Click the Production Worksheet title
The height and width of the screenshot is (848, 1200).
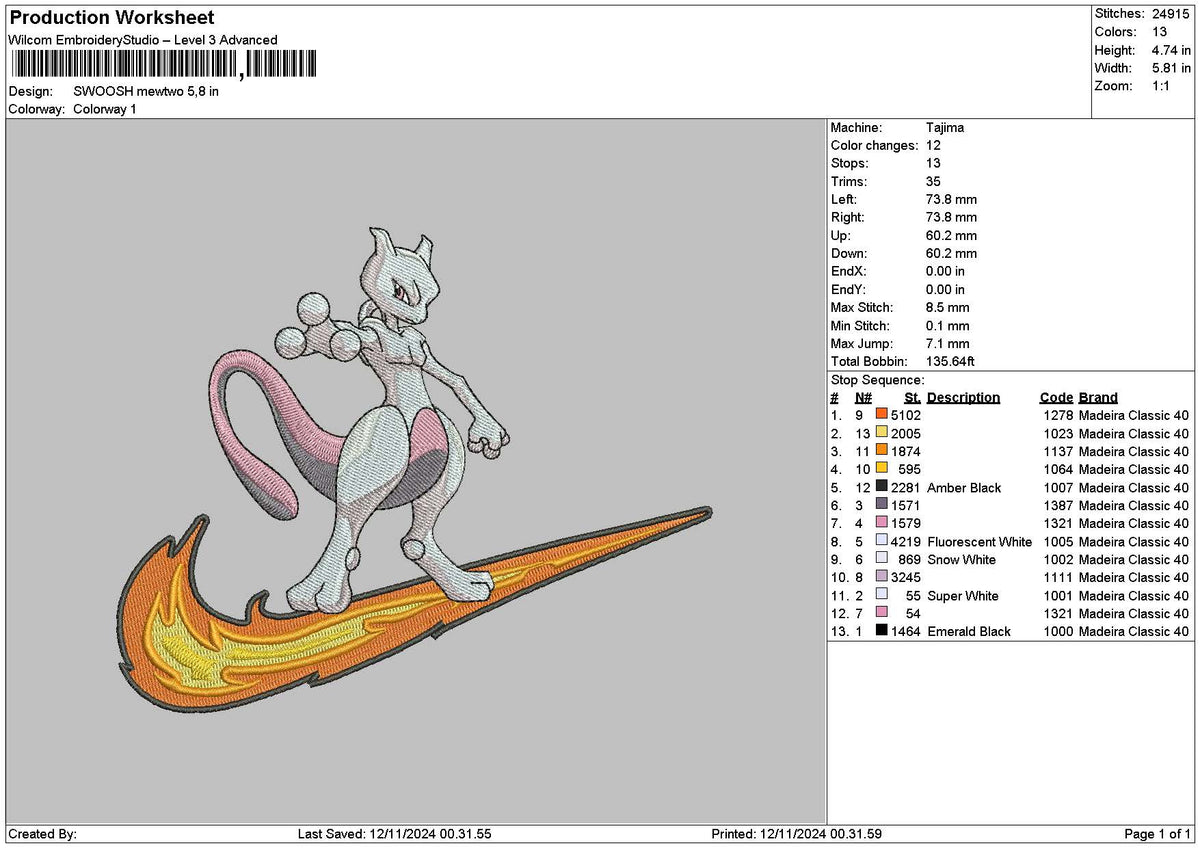(111, 18)
